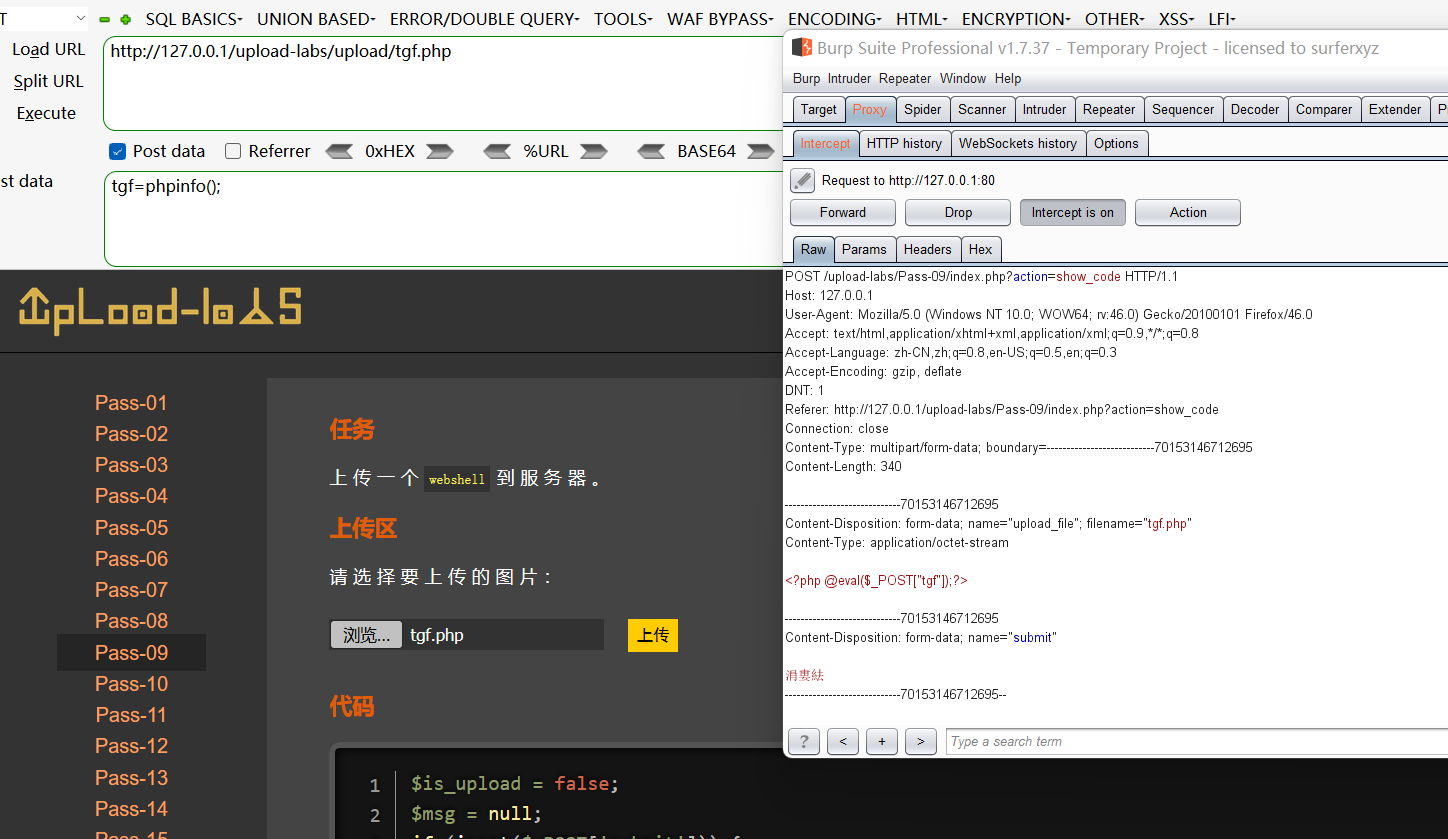1448x839 pixels.
Task: Open the XSS dropdown menu
Action: click(1176, 19)
